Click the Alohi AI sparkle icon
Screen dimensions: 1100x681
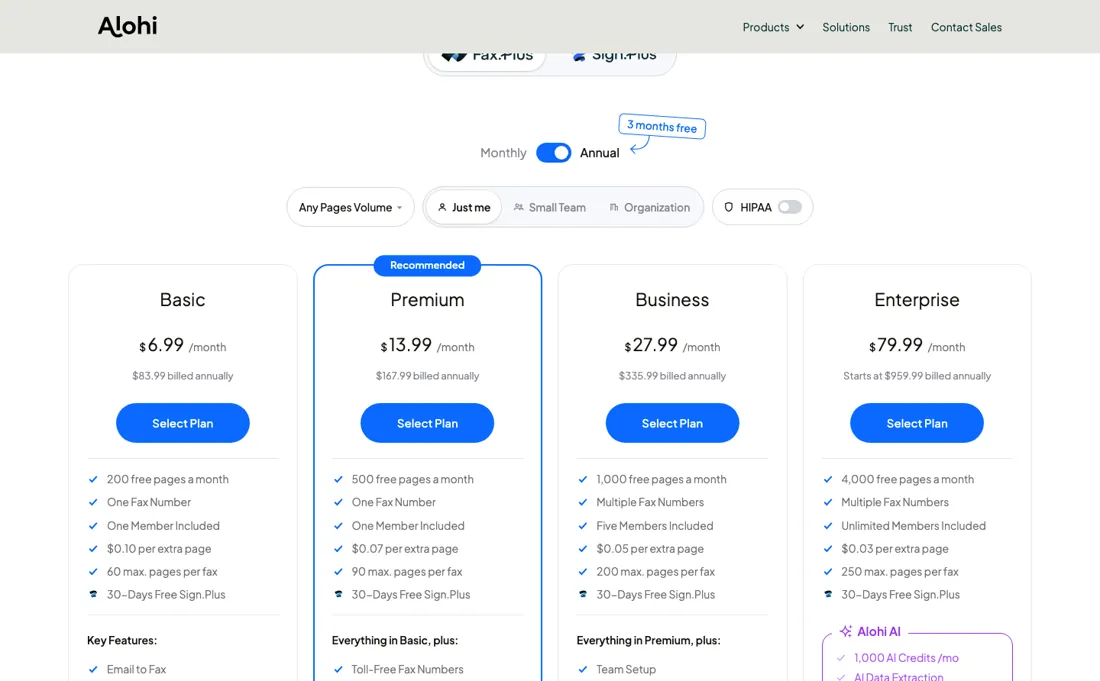pyautogui.click(x=846, y=631)
